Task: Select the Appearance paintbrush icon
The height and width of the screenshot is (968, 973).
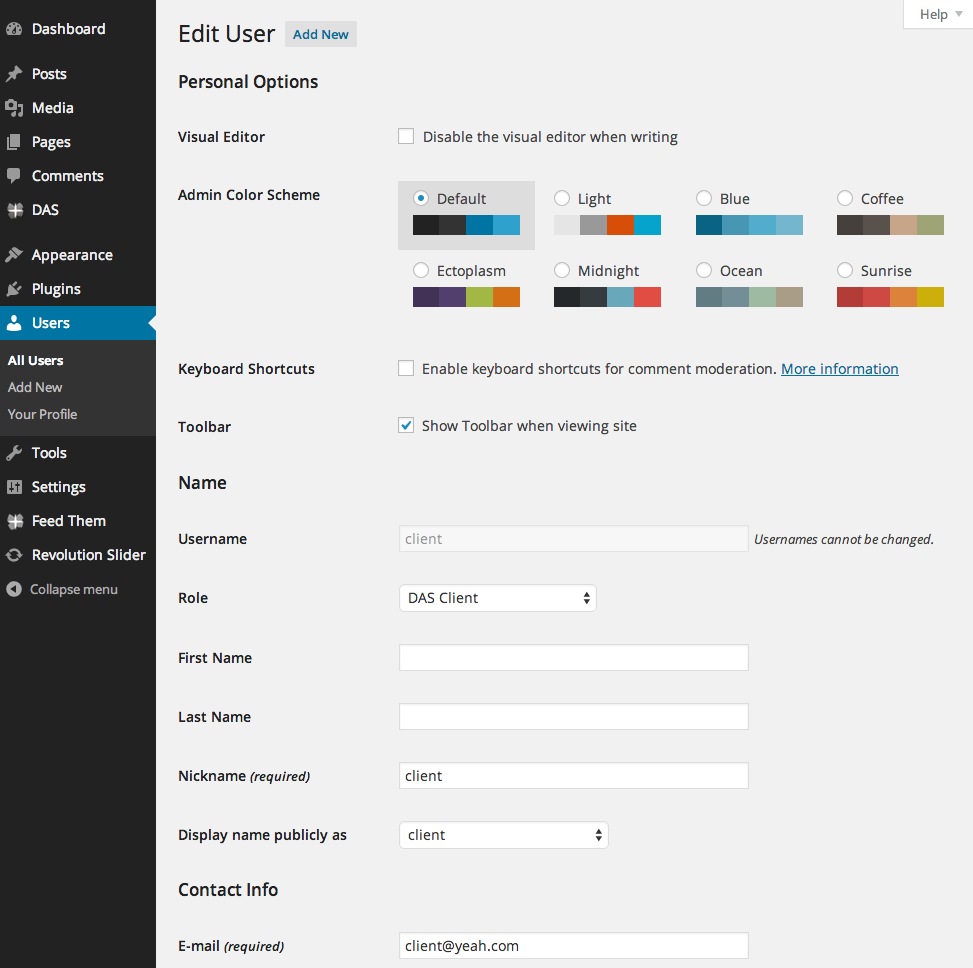Action: coord(14,255)
